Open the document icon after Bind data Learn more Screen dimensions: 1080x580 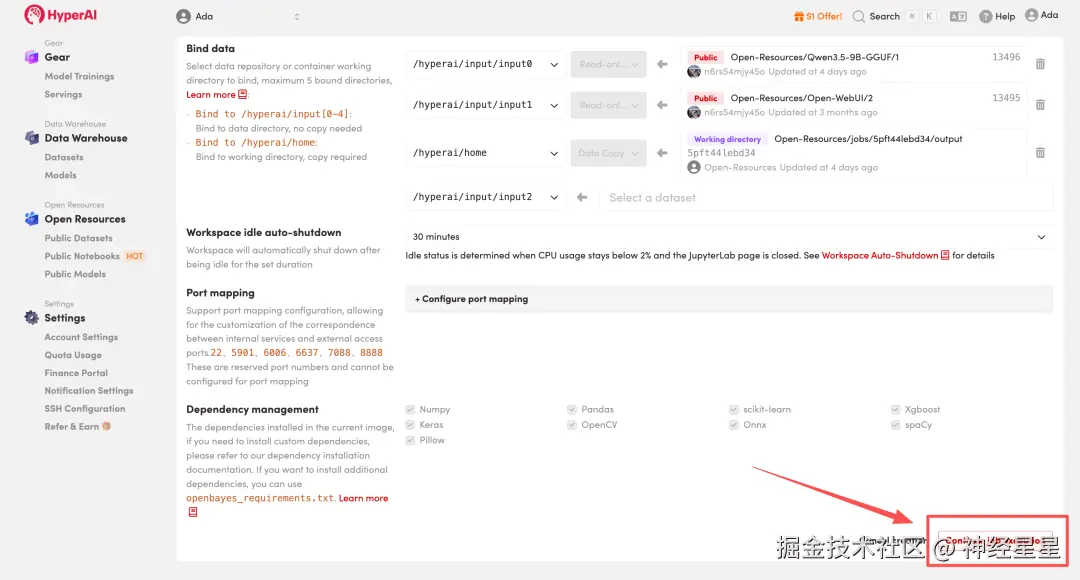coord(242,94)
